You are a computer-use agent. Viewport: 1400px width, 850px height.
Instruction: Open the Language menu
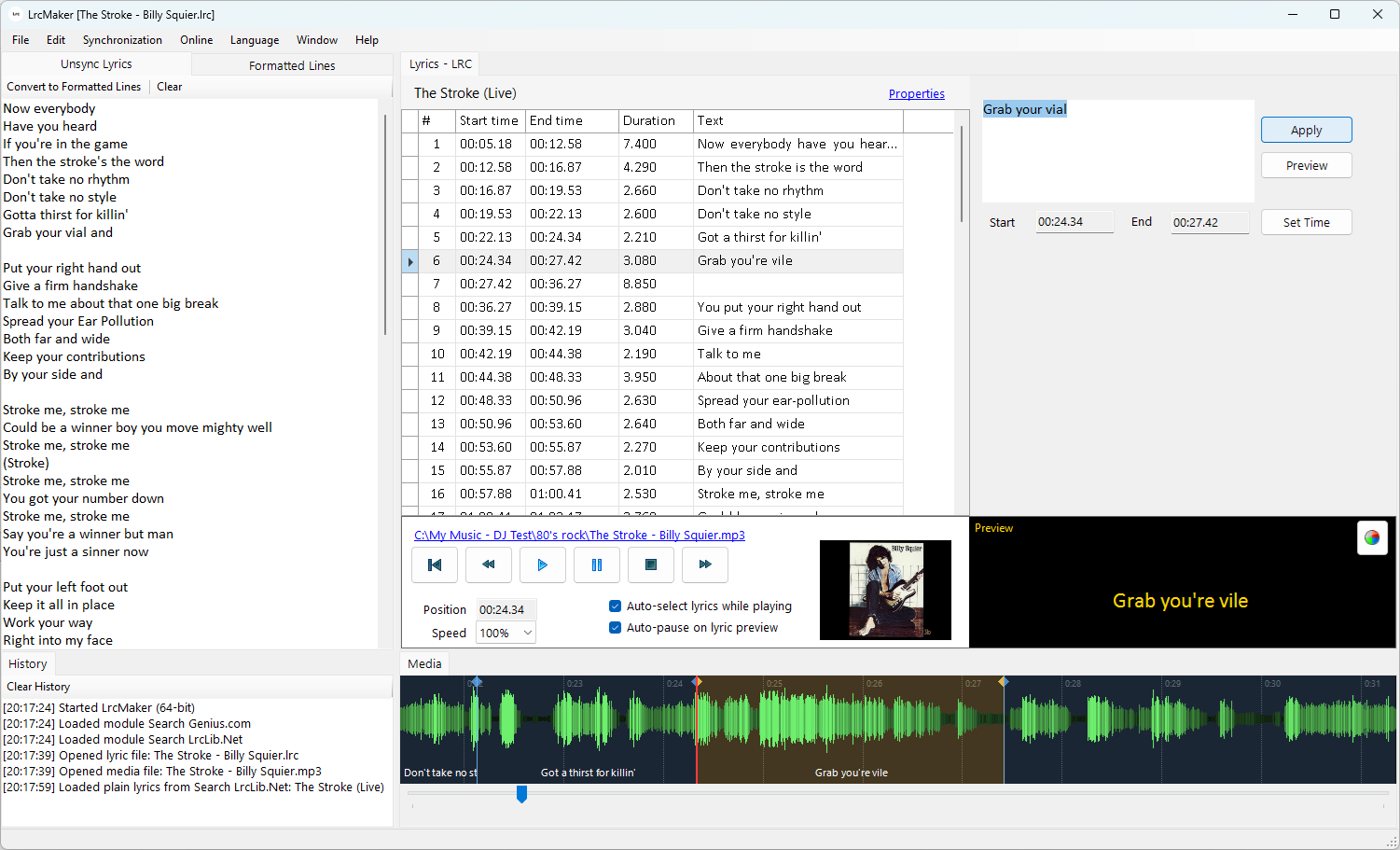255,40
